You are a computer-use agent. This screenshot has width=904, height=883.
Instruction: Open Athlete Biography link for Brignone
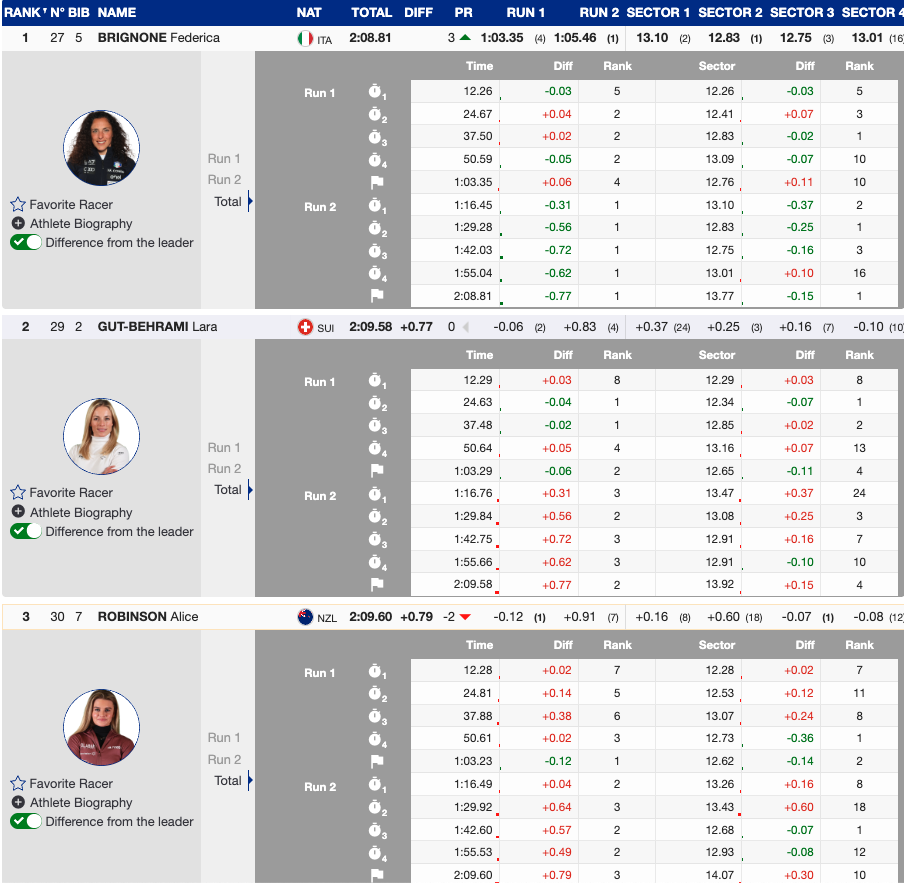point(80,224)
